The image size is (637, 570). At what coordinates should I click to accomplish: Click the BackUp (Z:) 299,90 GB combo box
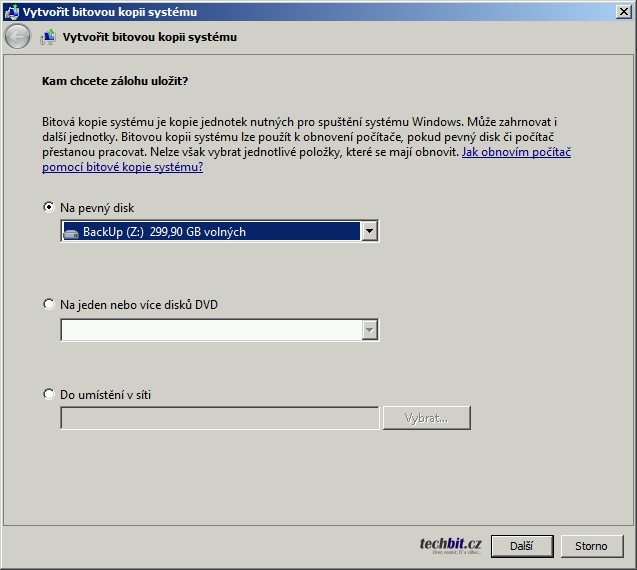pos(210,232)
